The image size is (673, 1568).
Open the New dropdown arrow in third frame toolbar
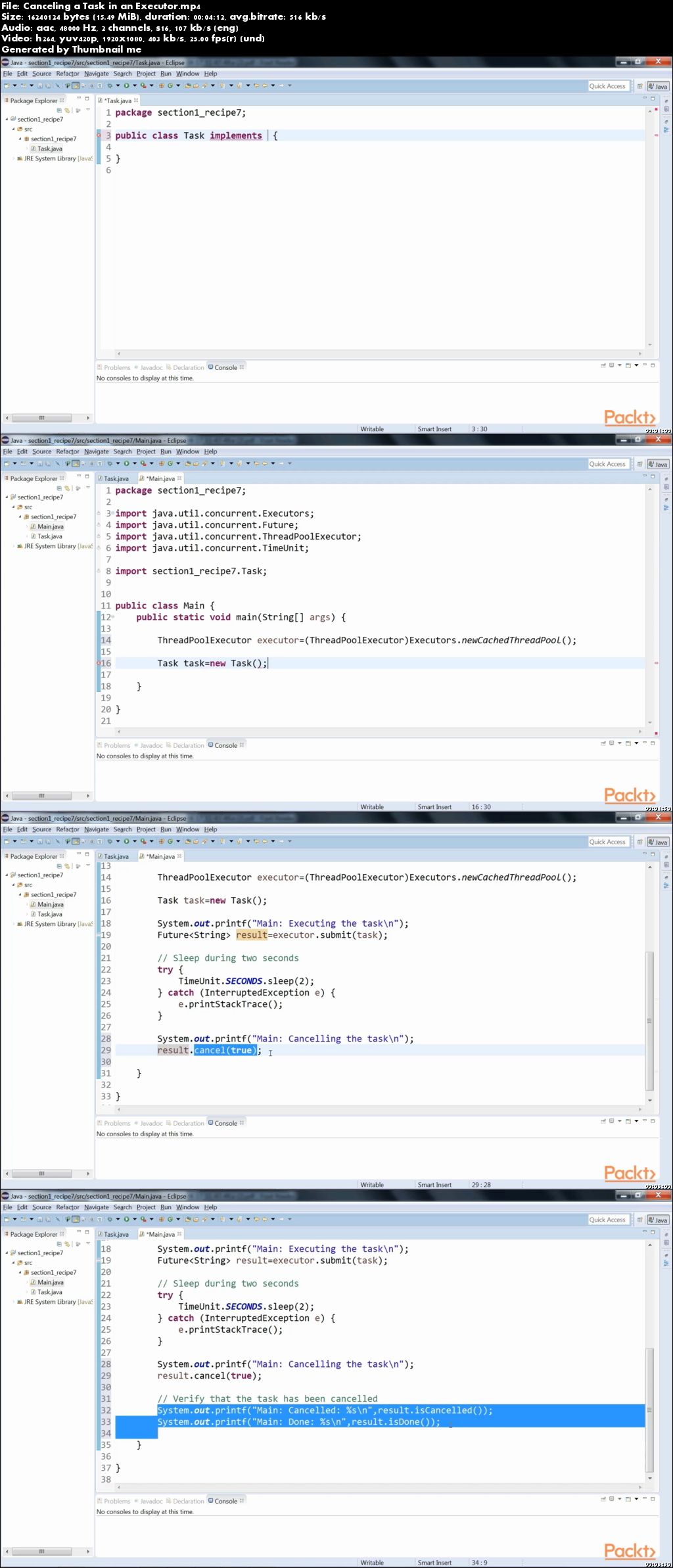[x=15, y=841]
